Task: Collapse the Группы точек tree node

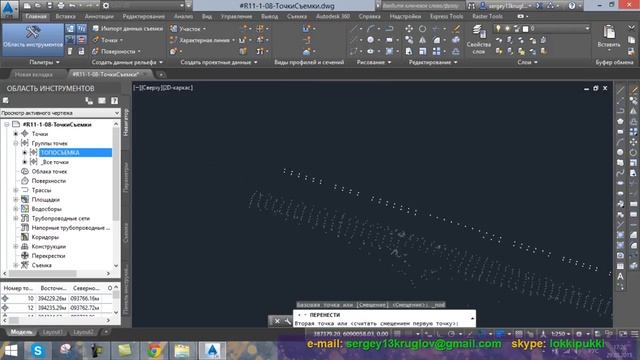Action: click(x=16, y=143)
